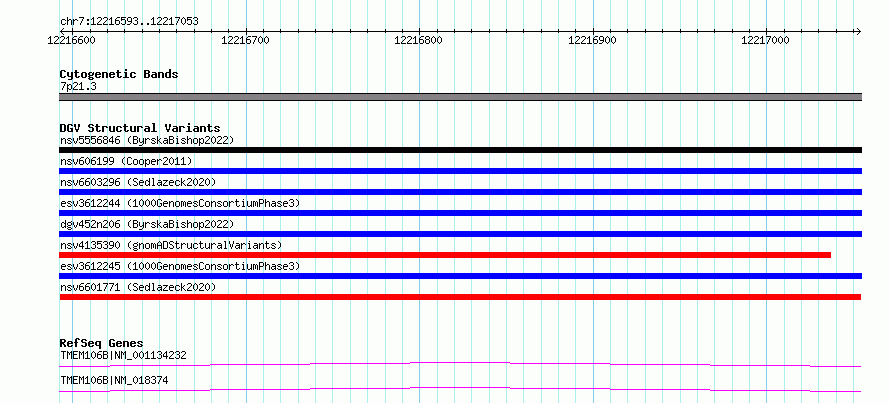The height and width of the screenshot is (403, 890).
Task: Select the red nsv4135390 variant bar
Action: click(445, 255)
